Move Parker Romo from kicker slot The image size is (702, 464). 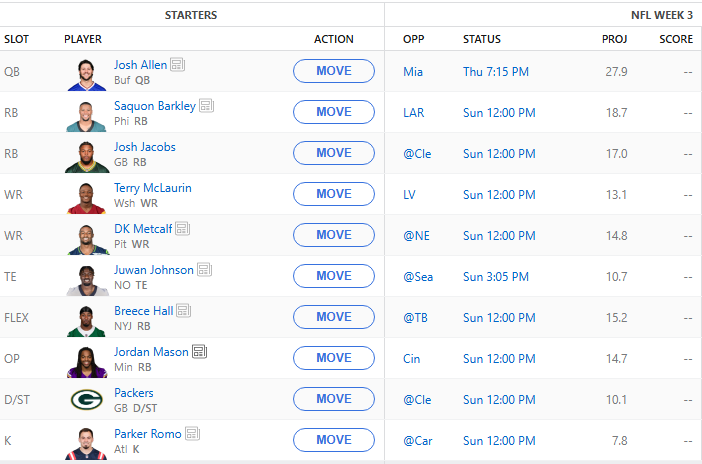pyautogui.click(x=334, y=440)
